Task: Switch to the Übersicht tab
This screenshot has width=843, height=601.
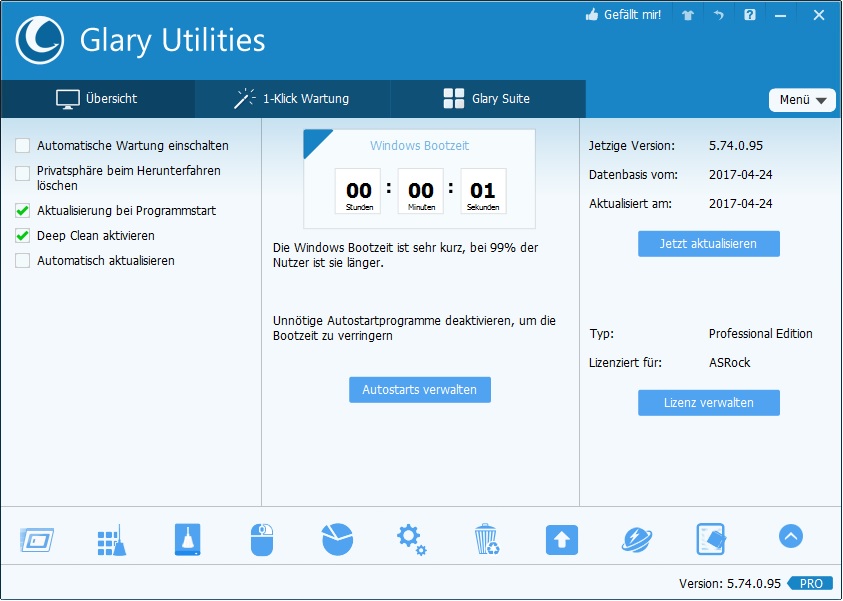Action: (x=97, y=99)
